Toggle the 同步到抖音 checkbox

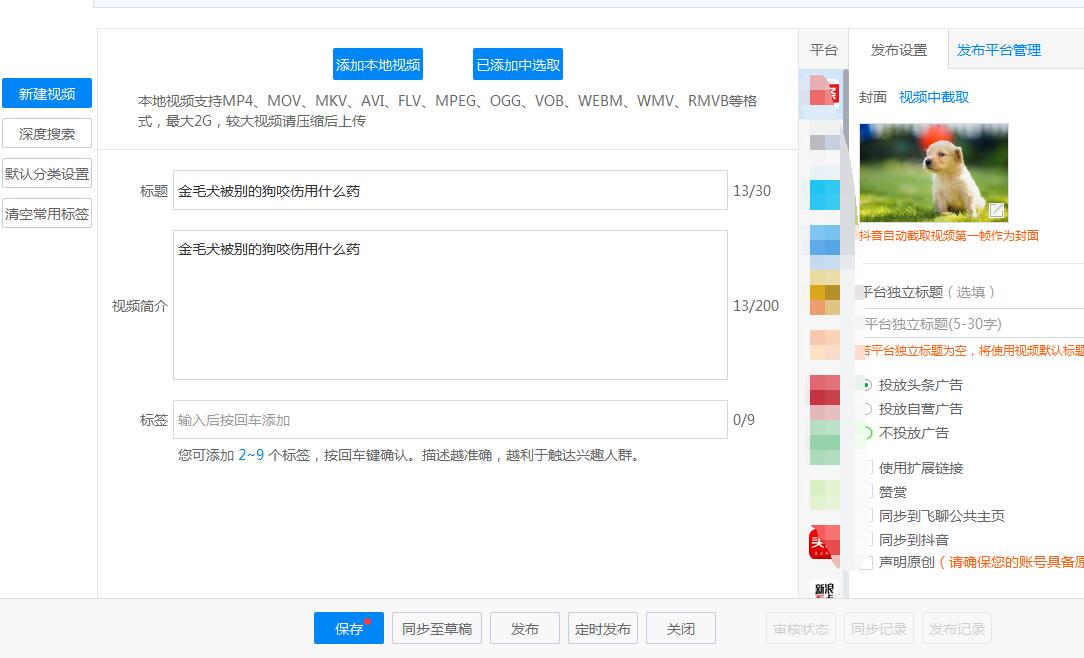tap(866, 540)
